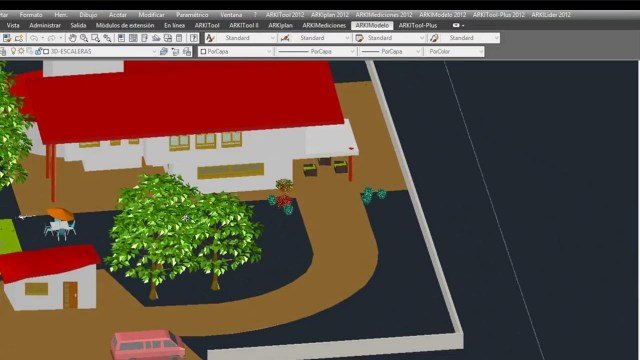Click the 3D-ESCALERAS layer color square
Viewport: 640px width, 360px height.
tap(46, 52)
